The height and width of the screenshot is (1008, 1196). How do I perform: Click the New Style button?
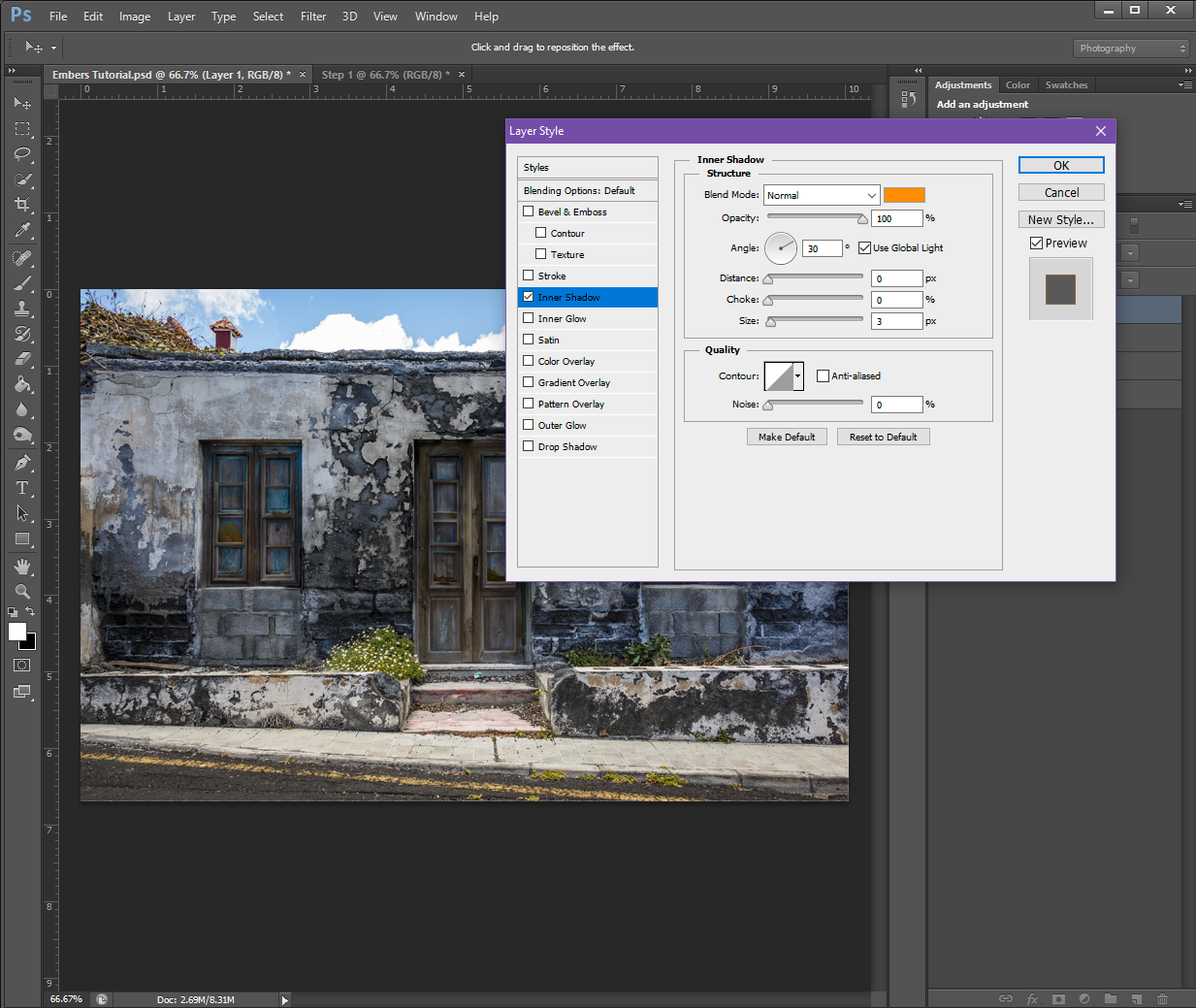[1060, 220]
